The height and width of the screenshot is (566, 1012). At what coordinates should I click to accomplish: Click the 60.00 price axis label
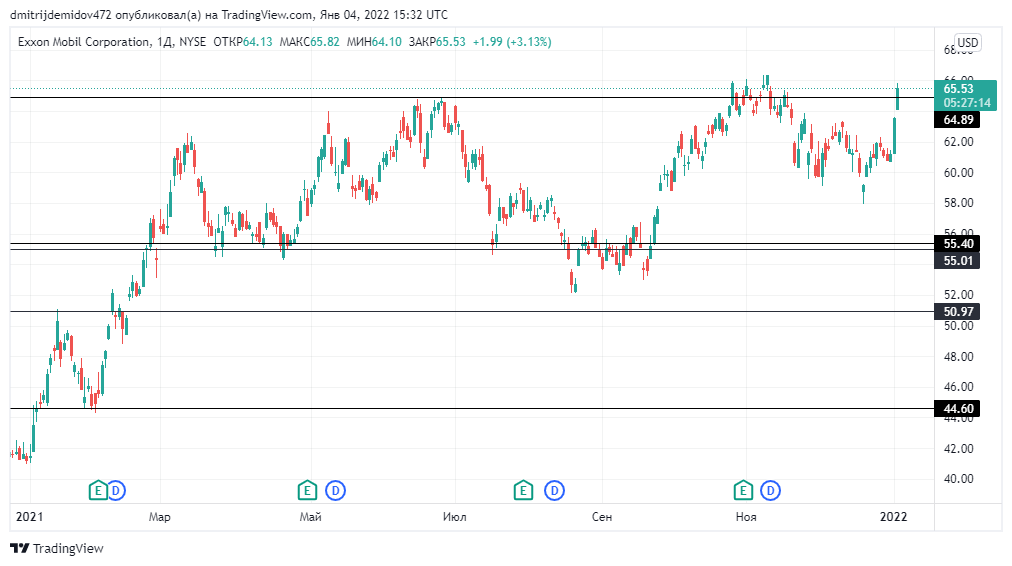tap(958, 172)
